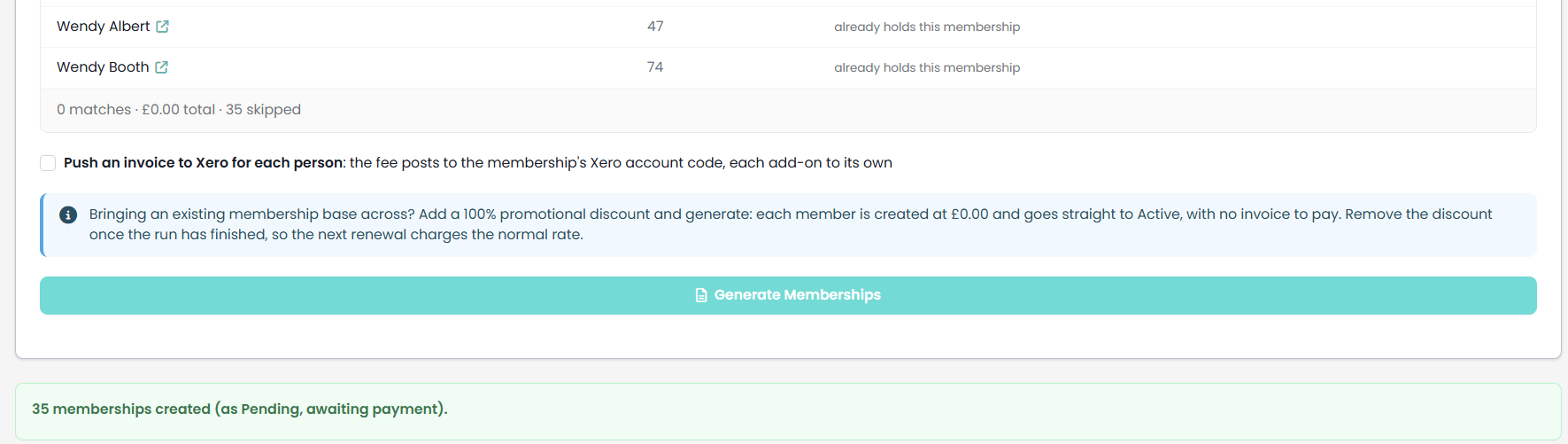Click the 'Push an invoice to Xero' label

click(204, 163)
